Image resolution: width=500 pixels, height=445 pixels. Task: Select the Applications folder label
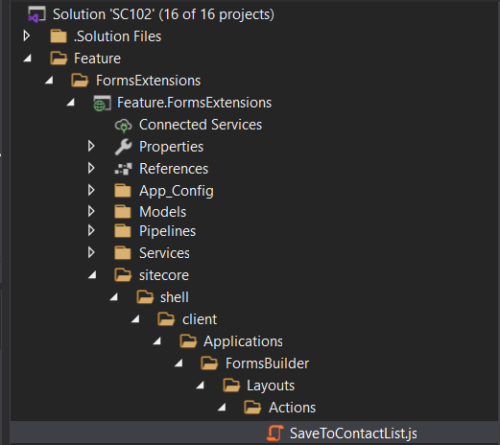coord(243,341)
